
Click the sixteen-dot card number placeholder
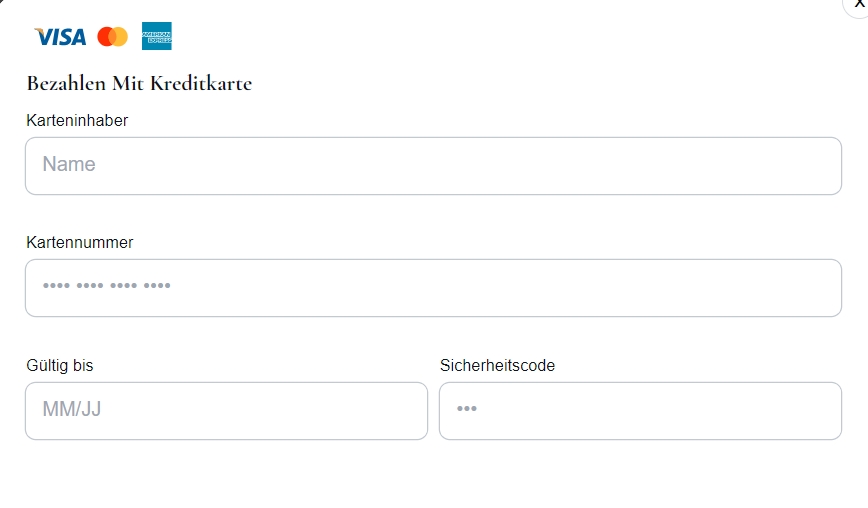(107, 286)
